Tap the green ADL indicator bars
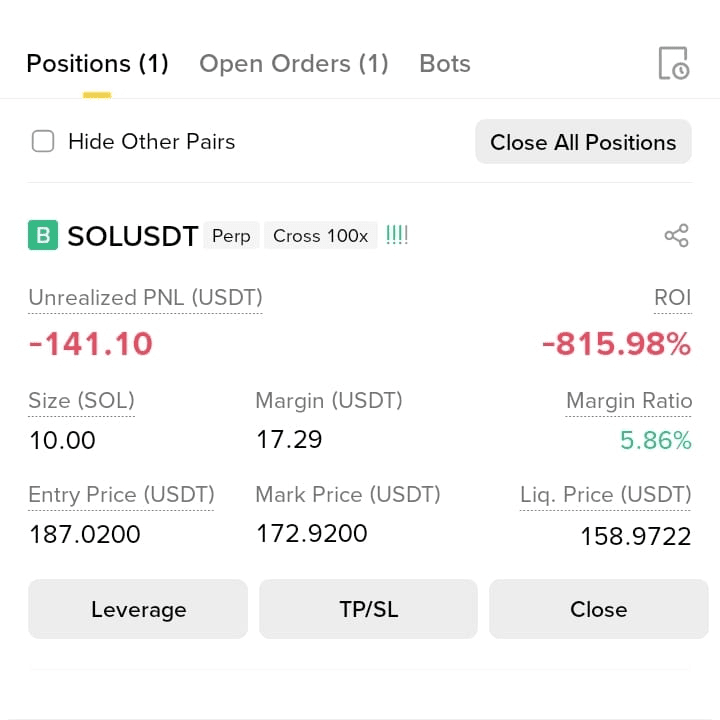720x720 pixels. pyautogui.click(x=397, y=235)
